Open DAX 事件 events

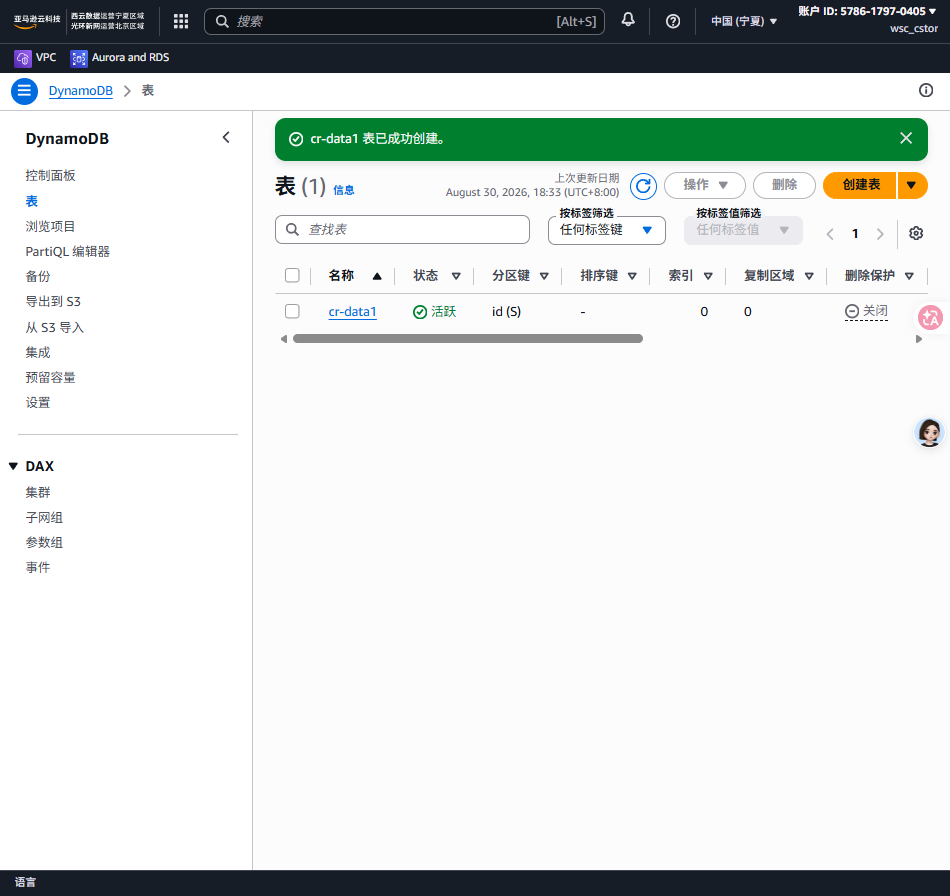38,568
